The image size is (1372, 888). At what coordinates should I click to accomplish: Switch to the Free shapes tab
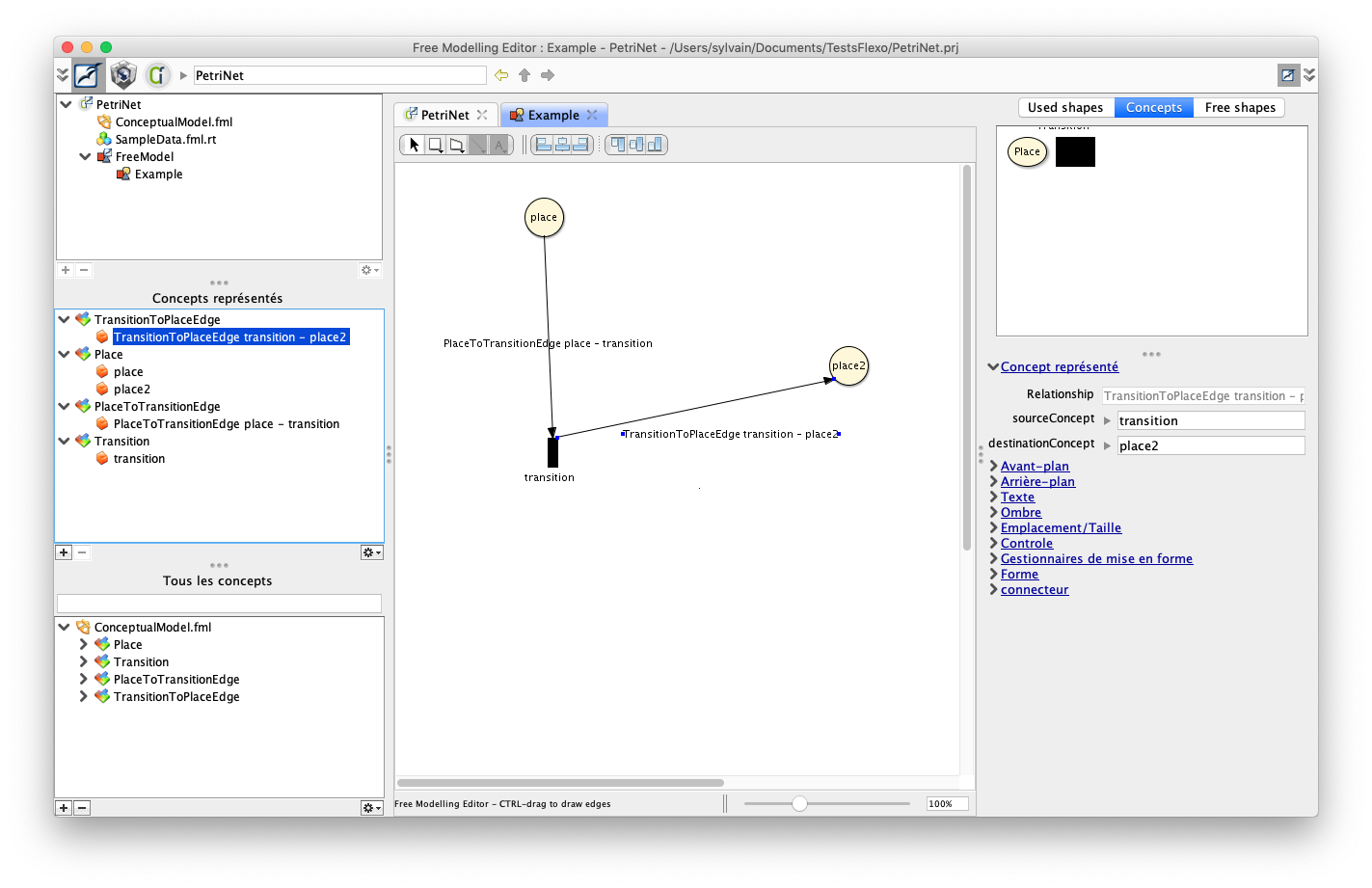[x=1240, y=107]
